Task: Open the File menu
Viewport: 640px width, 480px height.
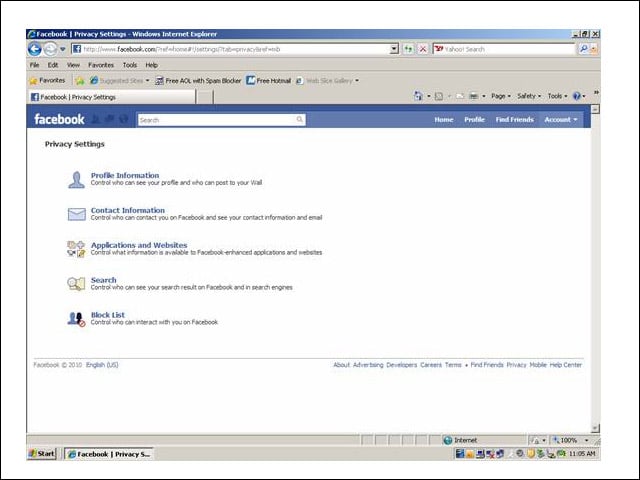Action: [35, 65]
